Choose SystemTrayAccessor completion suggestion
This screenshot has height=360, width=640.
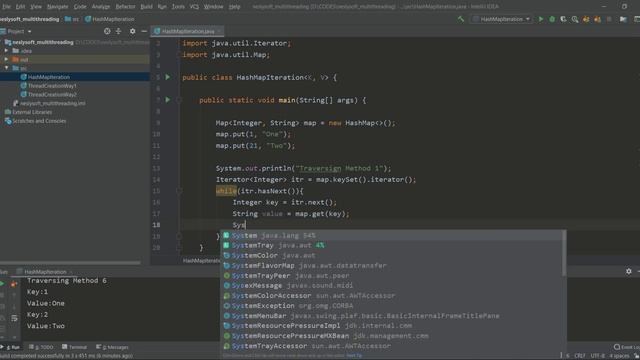[391, 346]
